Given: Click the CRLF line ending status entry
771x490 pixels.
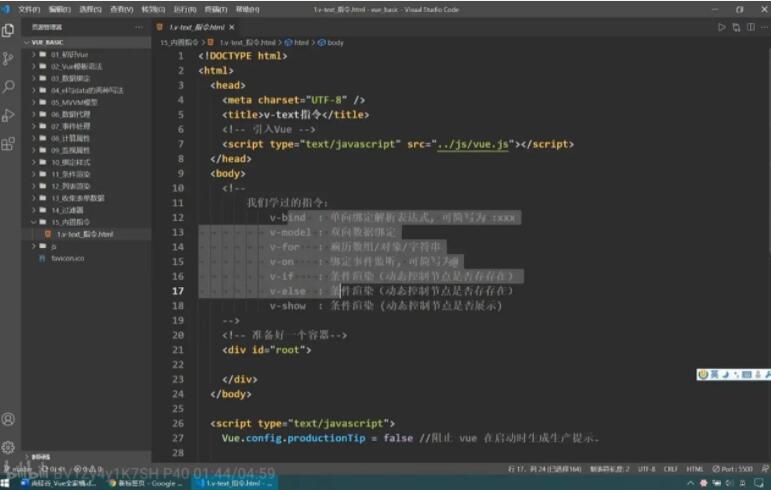Looking at the screenshot, I should 671,469.
